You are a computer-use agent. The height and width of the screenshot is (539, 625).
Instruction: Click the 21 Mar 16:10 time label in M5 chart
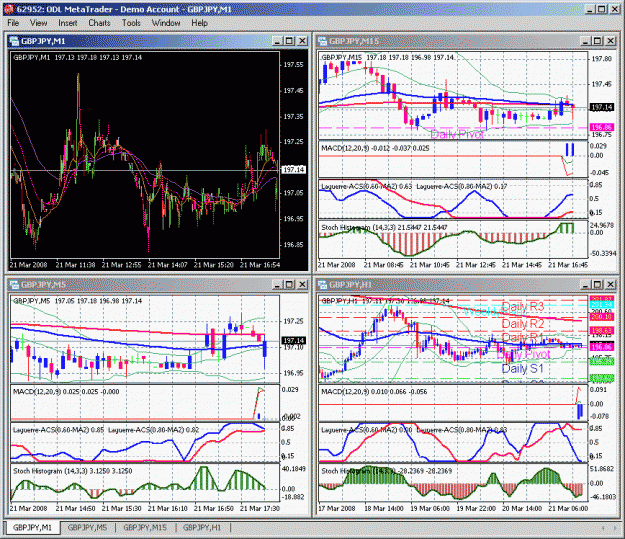coord(167,509)
